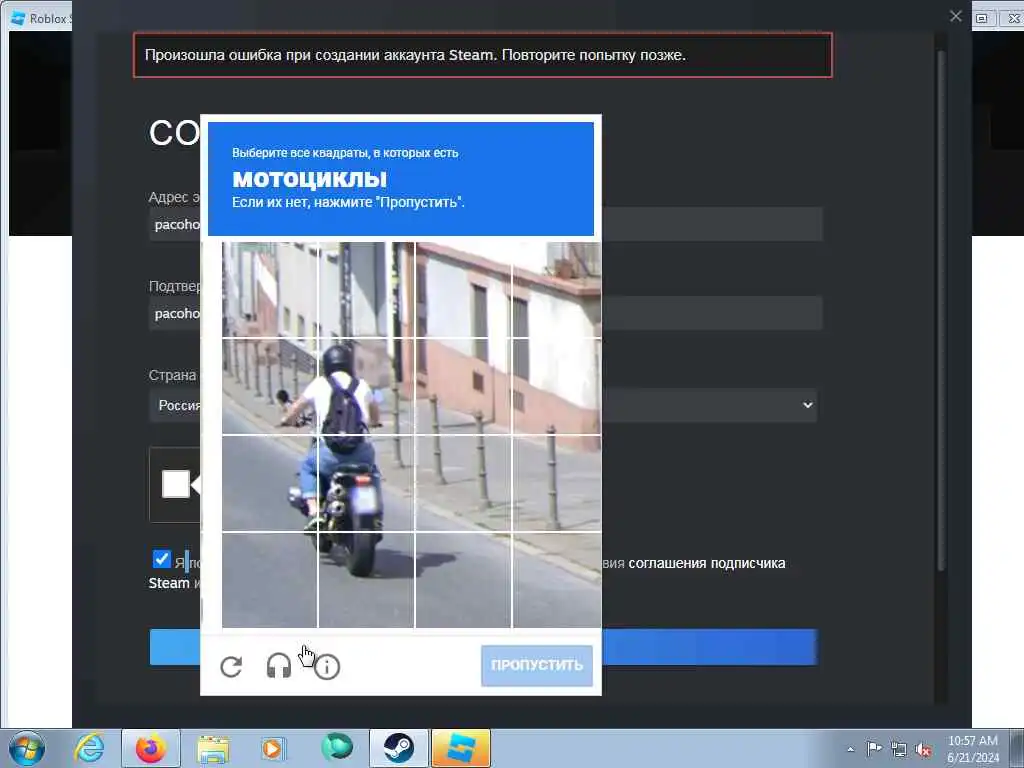Click the CAPTCHA reload challenge icon
The width and height of the screenshot is (1024, 768).
[231, 667]
